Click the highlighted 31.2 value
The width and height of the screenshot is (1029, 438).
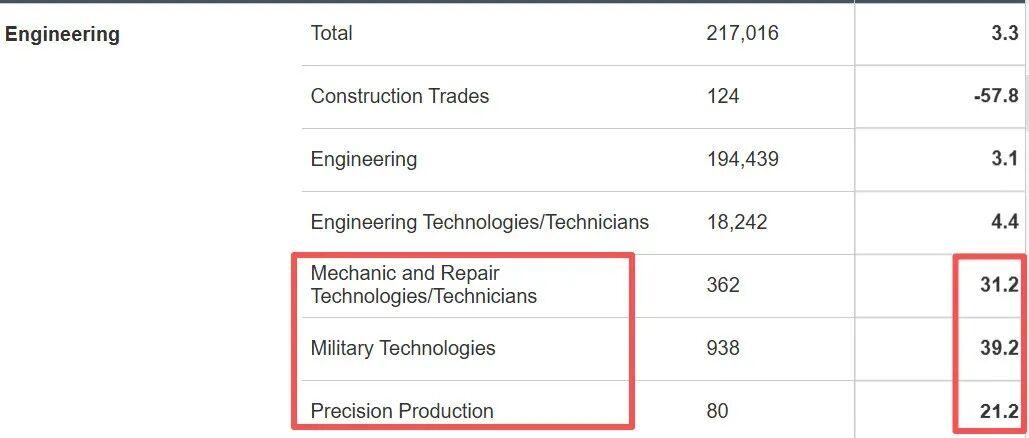pos(999,285)
